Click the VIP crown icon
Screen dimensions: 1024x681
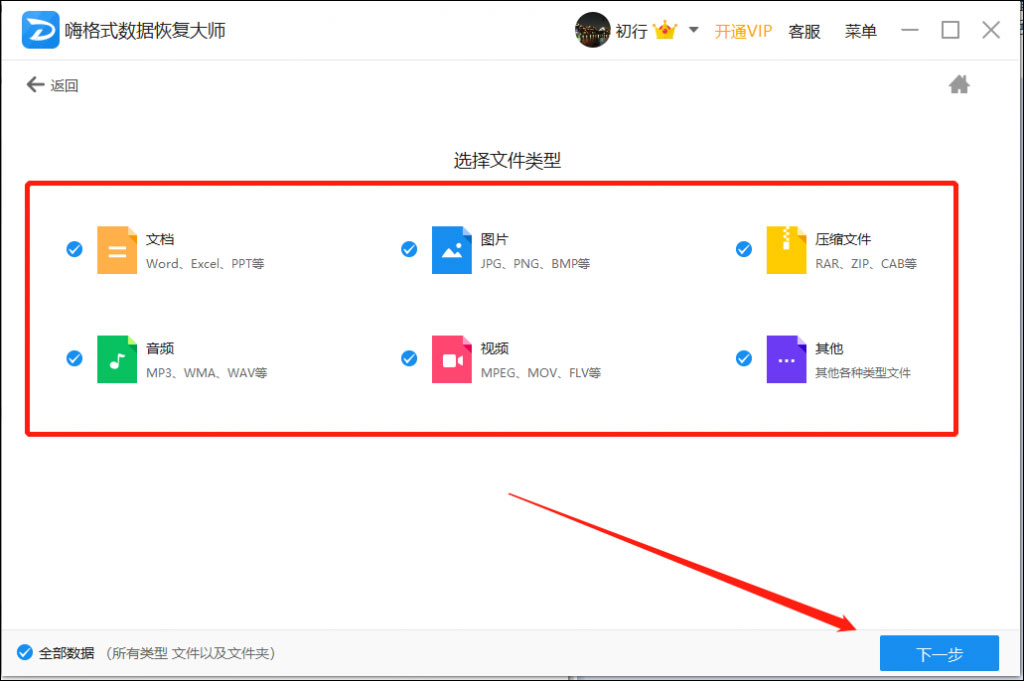(x=663, y=29)
